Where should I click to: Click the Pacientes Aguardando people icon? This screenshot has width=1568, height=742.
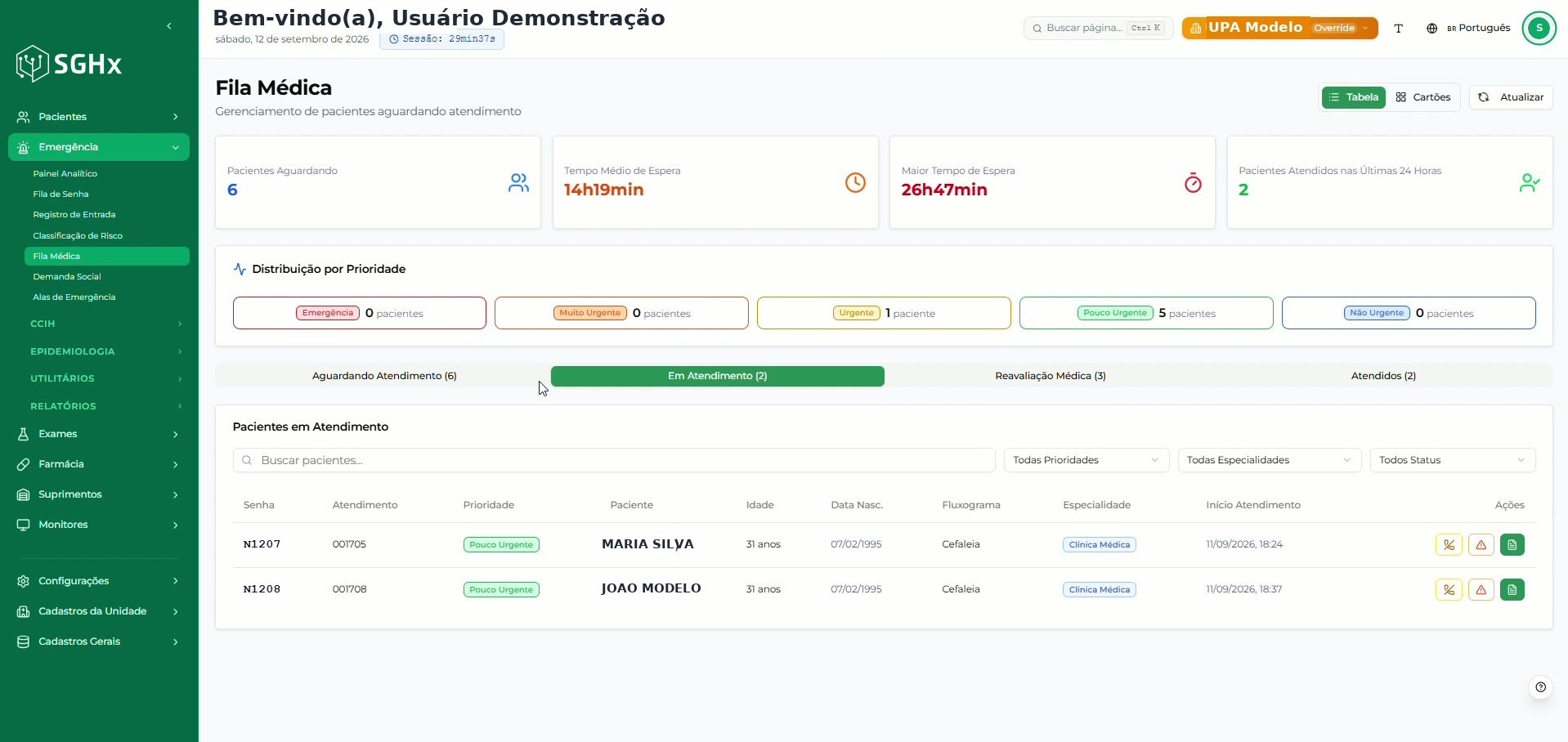pos(518,182)
